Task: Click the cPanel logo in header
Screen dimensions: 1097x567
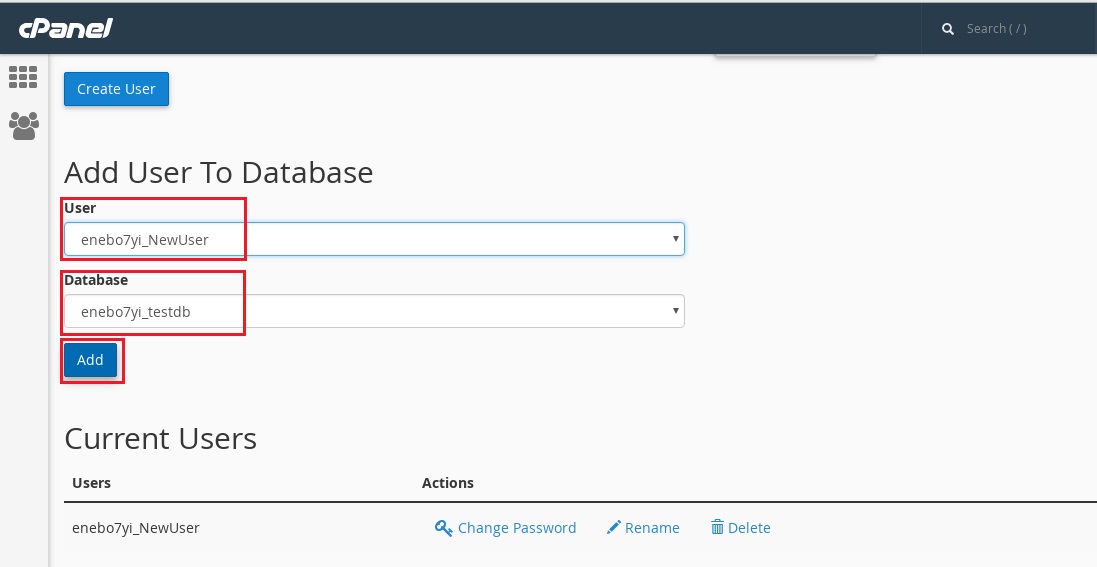Action: (x=66, y=28)
